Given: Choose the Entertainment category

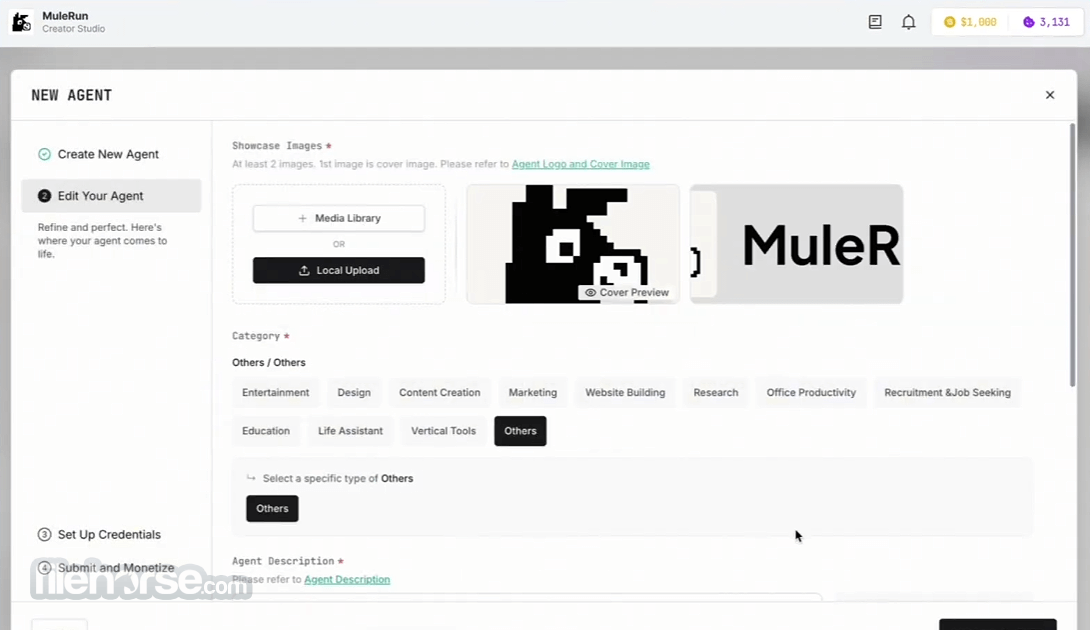Looking at the screenshot, I should tap(275, 393).
